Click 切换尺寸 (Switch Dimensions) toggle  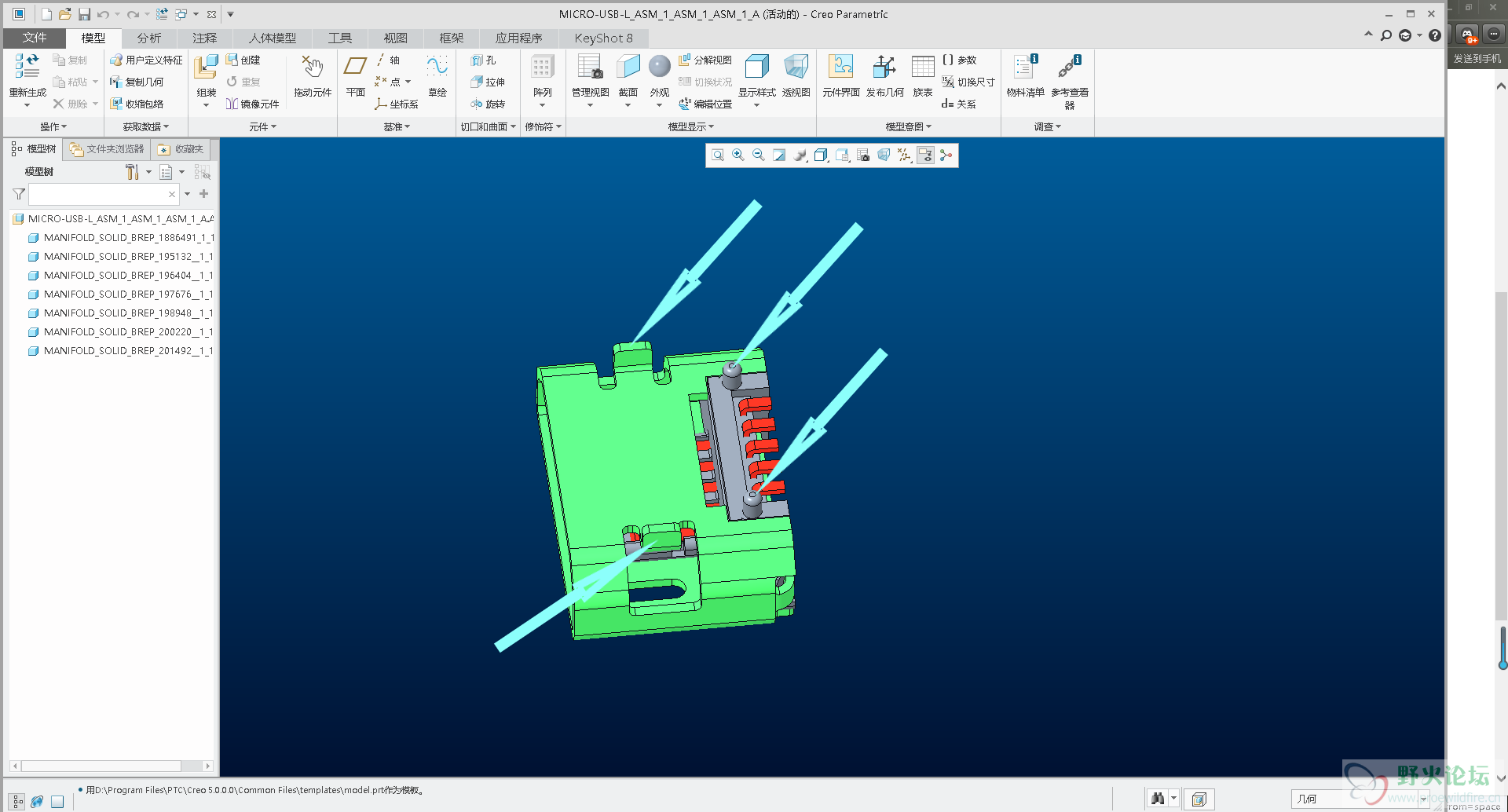click(x=968, y=82)
